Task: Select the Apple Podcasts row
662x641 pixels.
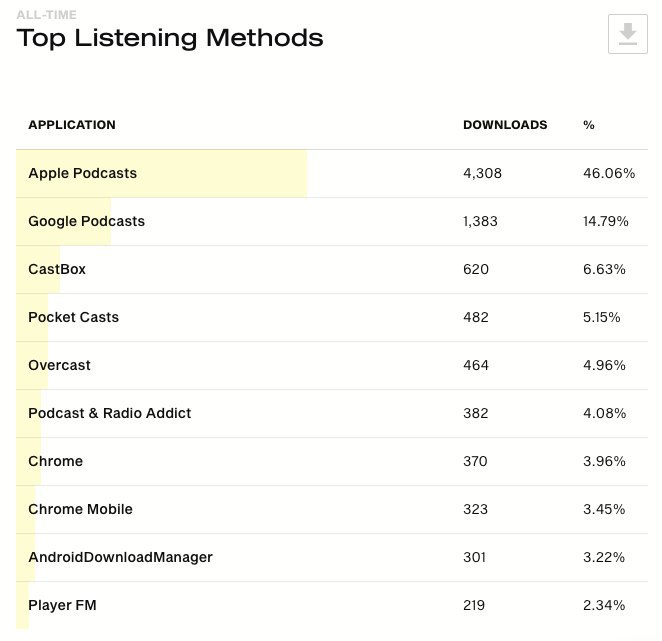Action: 332,174
